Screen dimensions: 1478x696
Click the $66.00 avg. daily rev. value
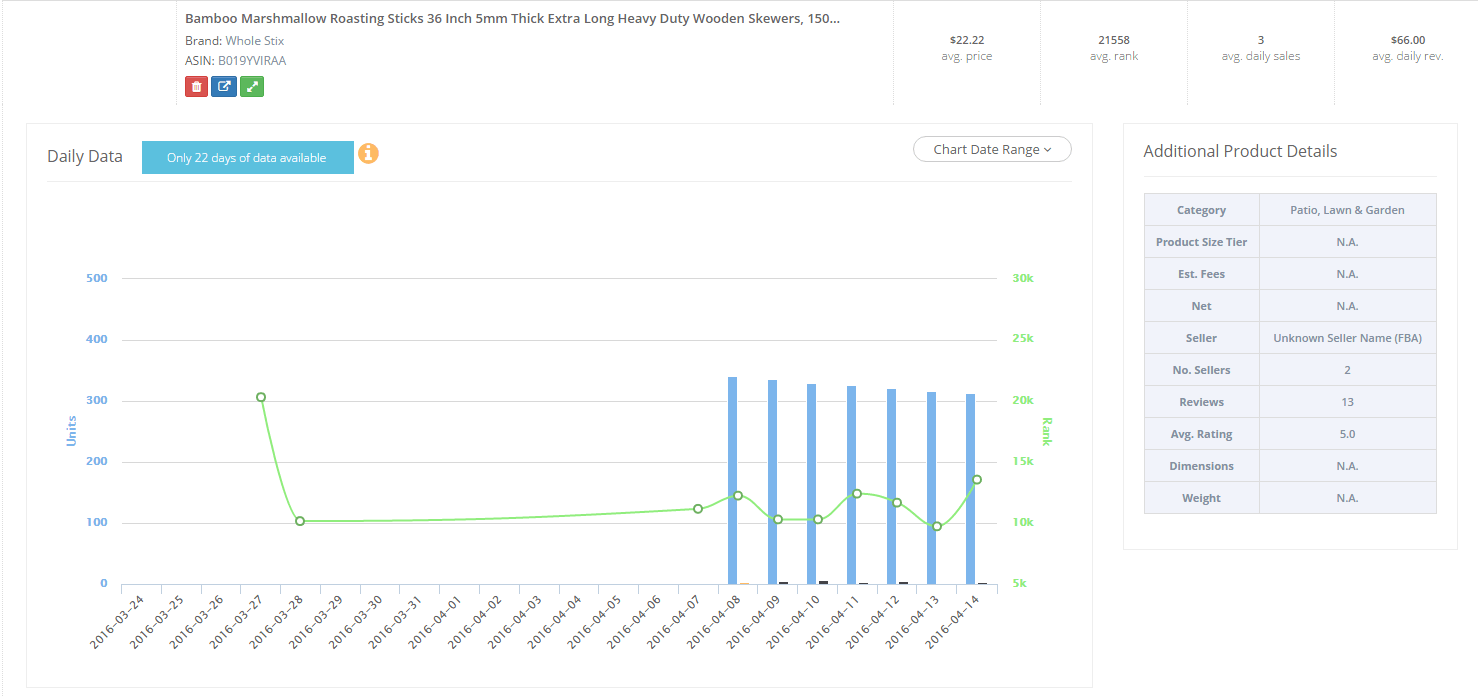[1408, 40]
